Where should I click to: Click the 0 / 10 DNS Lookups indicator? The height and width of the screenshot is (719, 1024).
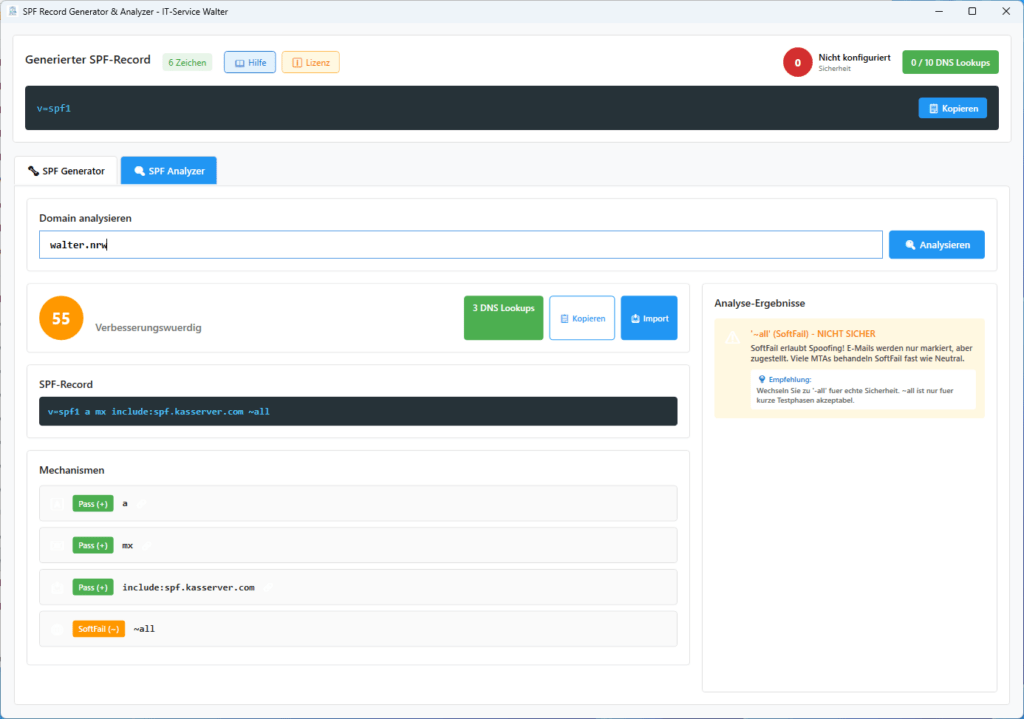(x=949, y=62)
